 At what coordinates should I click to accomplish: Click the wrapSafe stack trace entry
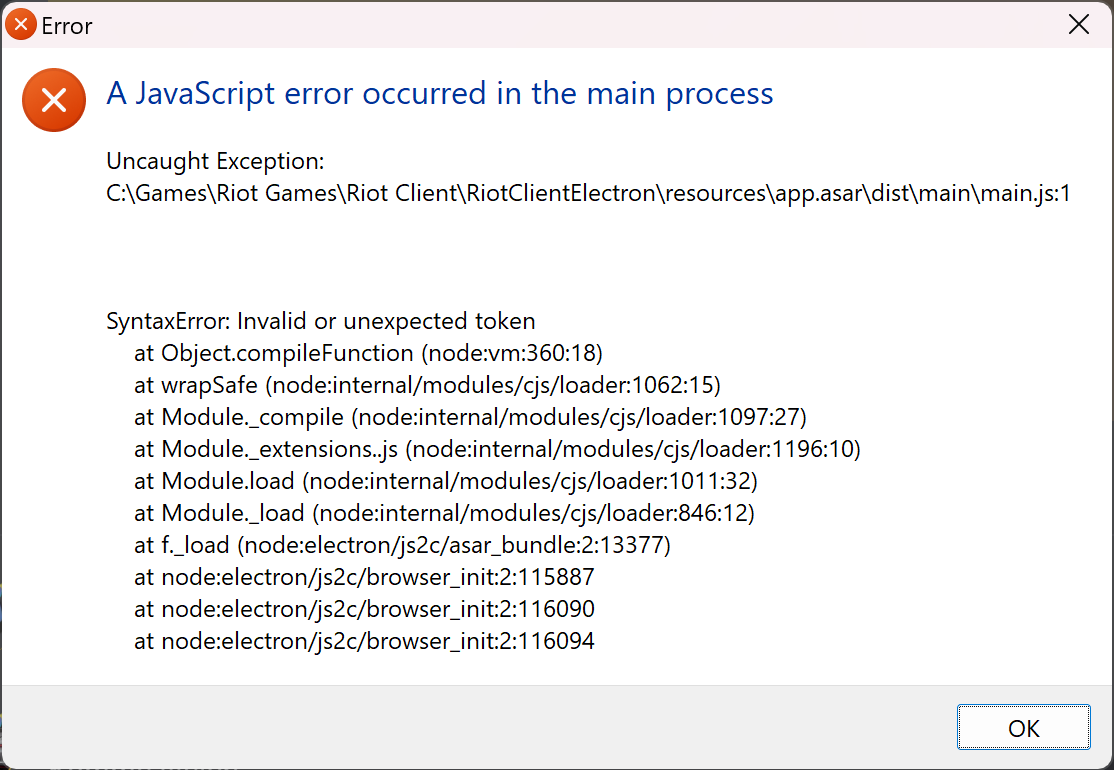pos(425,385)
